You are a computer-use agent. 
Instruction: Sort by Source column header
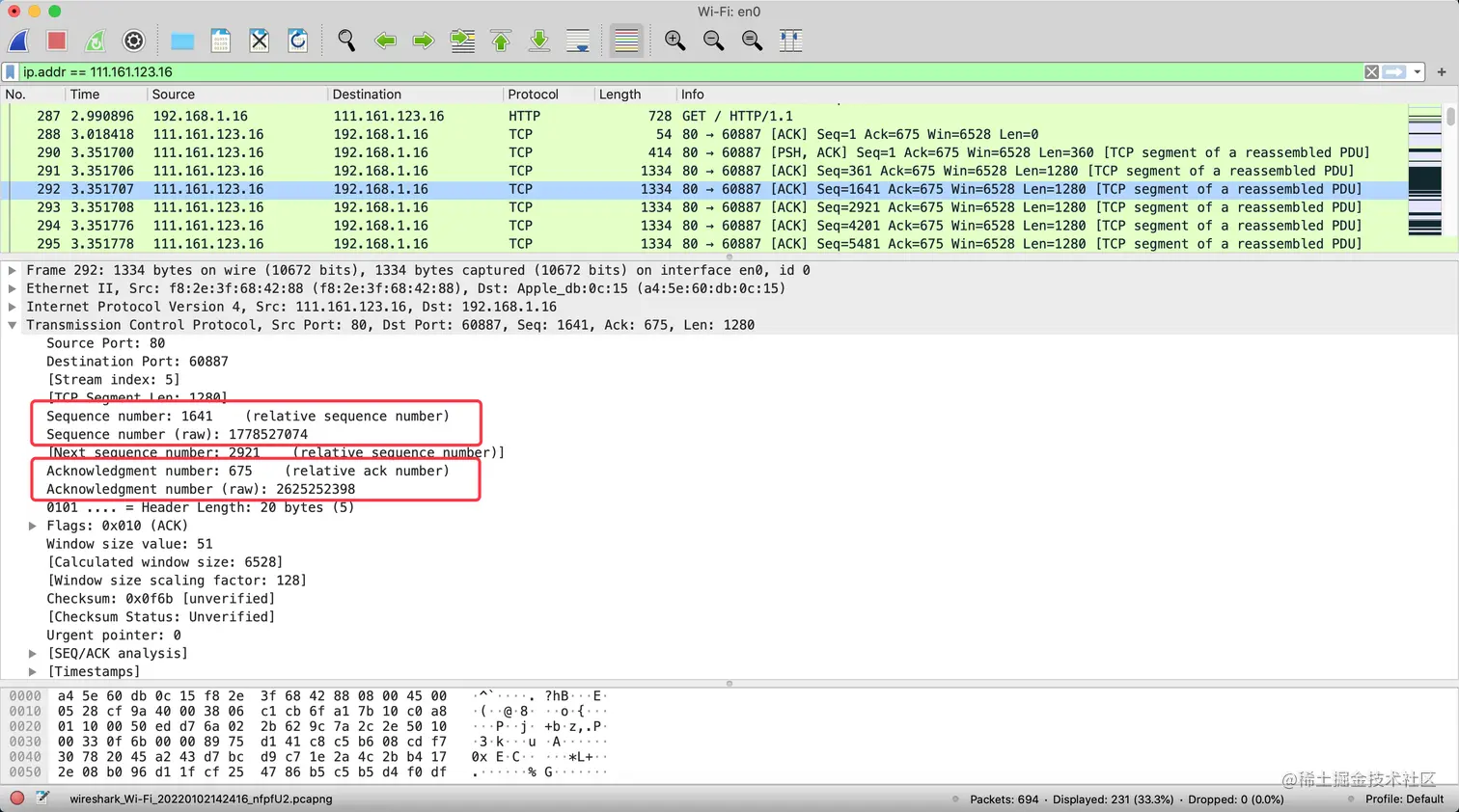coord(236,95)
